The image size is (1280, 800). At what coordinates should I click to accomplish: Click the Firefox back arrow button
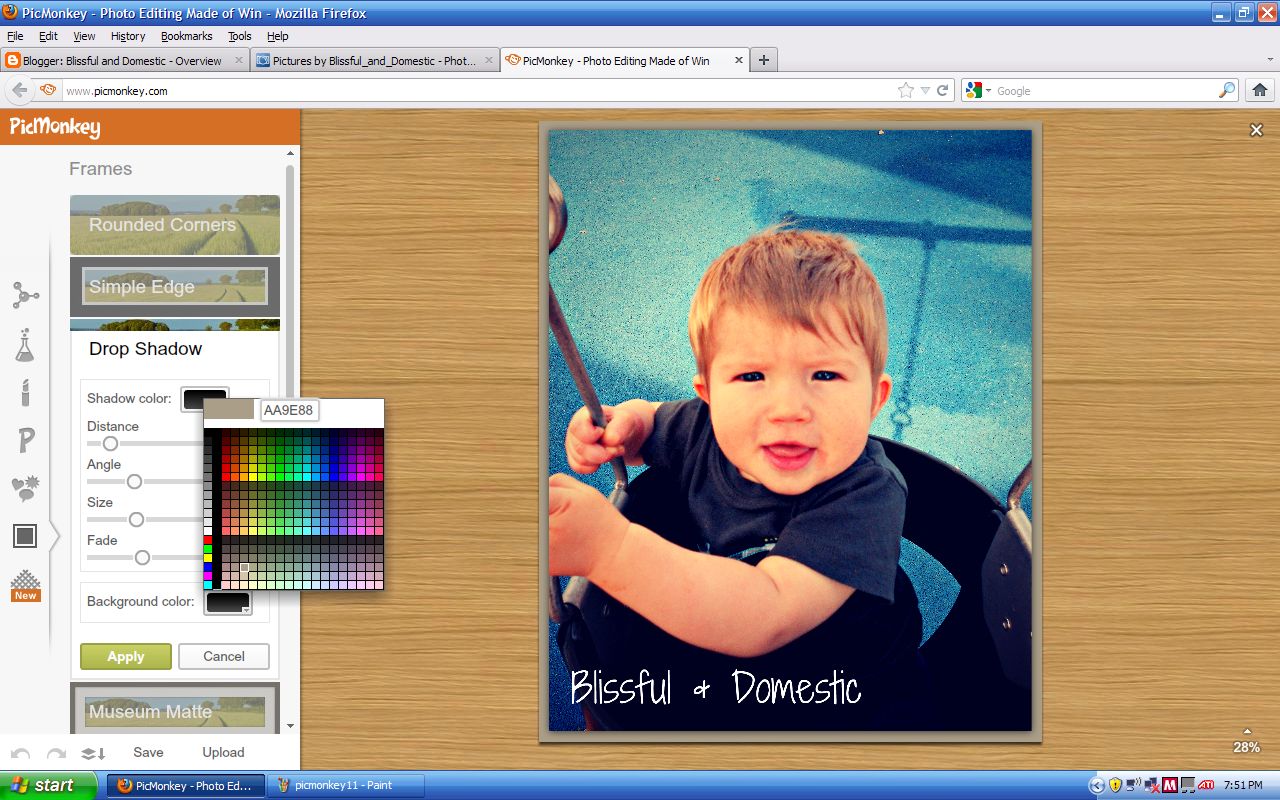[x=19, y=90]
